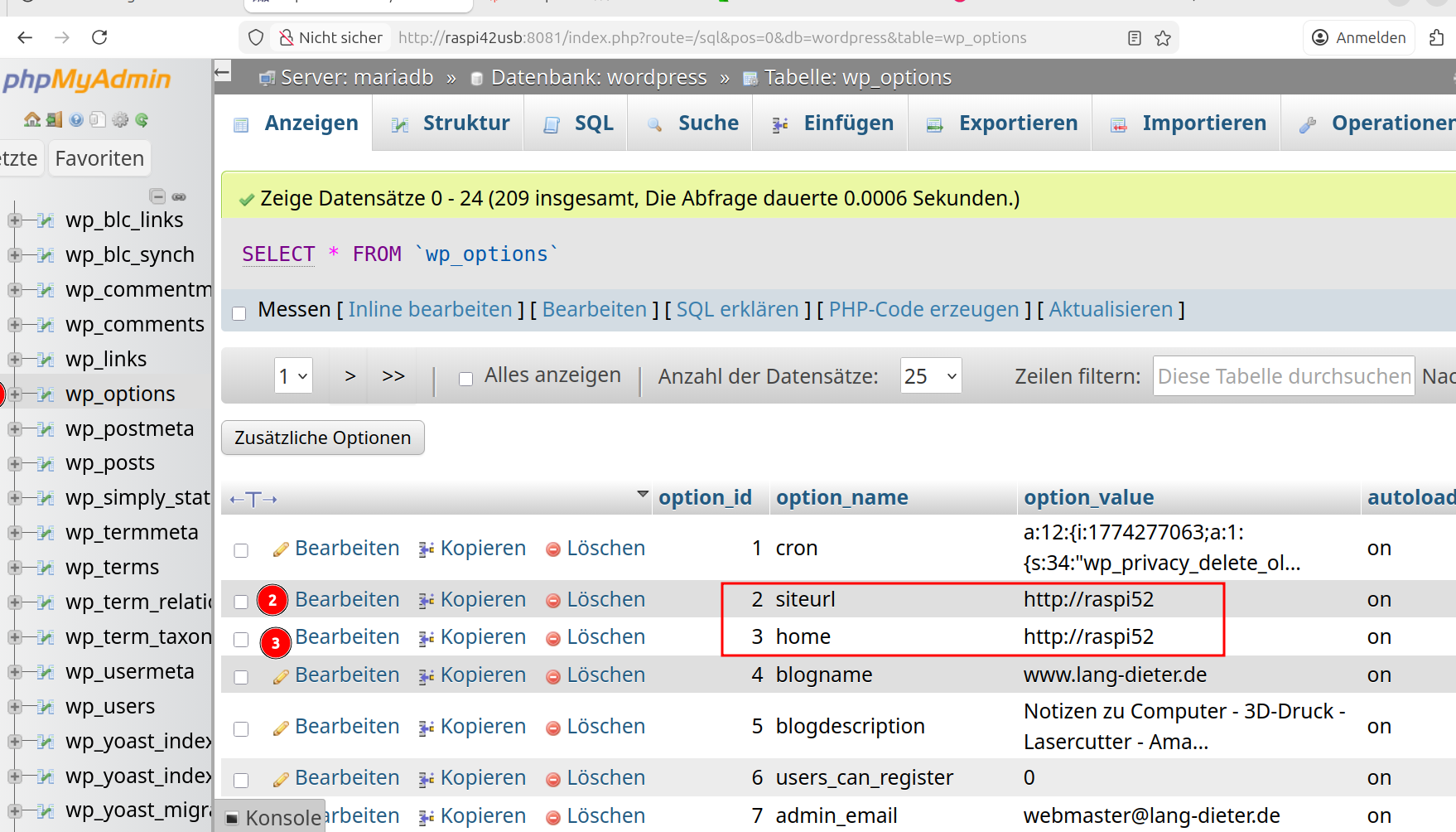Open the page number dropdown
Viewport: 1456px width, 832px height.
click(293, 376)
